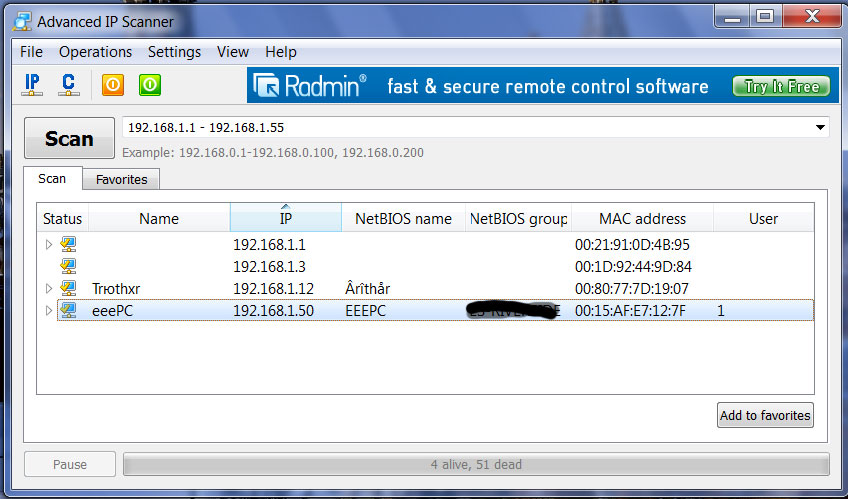Open the IP range dropdown arrow
The height and width of the screenshot is (499, 848).
(820, 128)
